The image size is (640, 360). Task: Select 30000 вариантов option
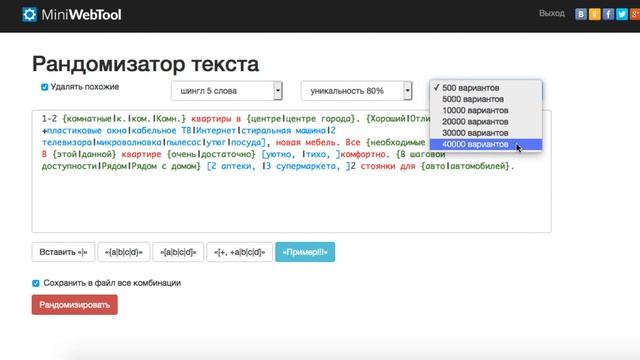[486, 133]
